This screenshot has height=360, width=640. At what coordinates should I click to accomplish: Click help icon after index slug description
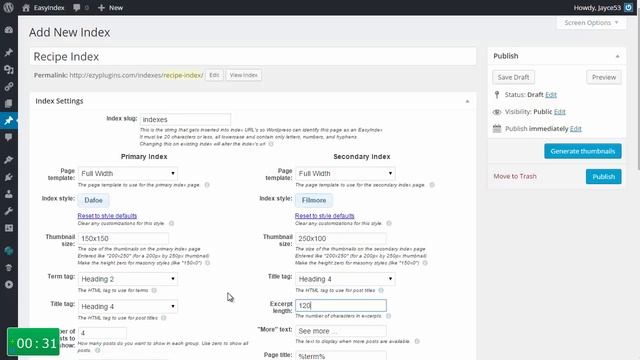pyautogui.click(x=271, y=144)
